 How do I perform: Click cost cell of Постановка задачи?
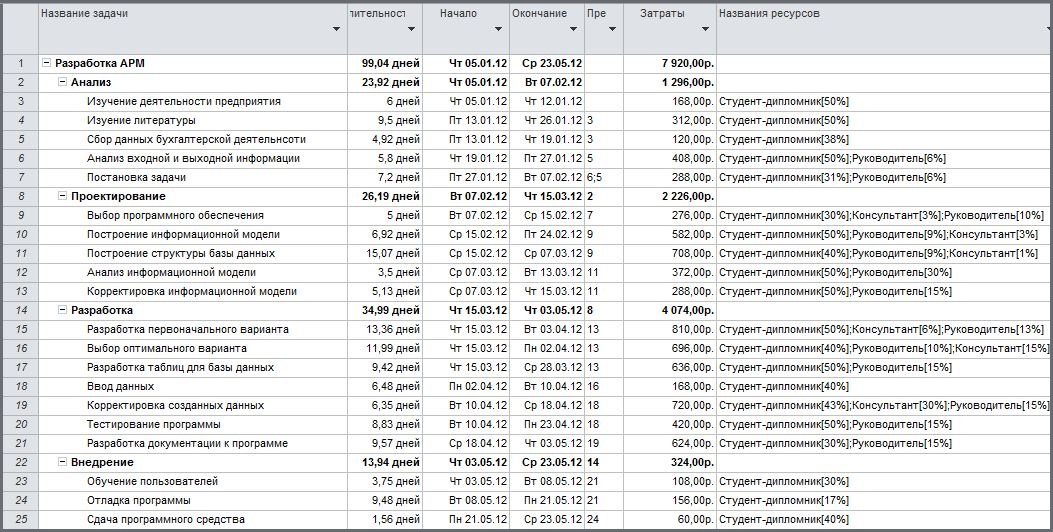669,177
